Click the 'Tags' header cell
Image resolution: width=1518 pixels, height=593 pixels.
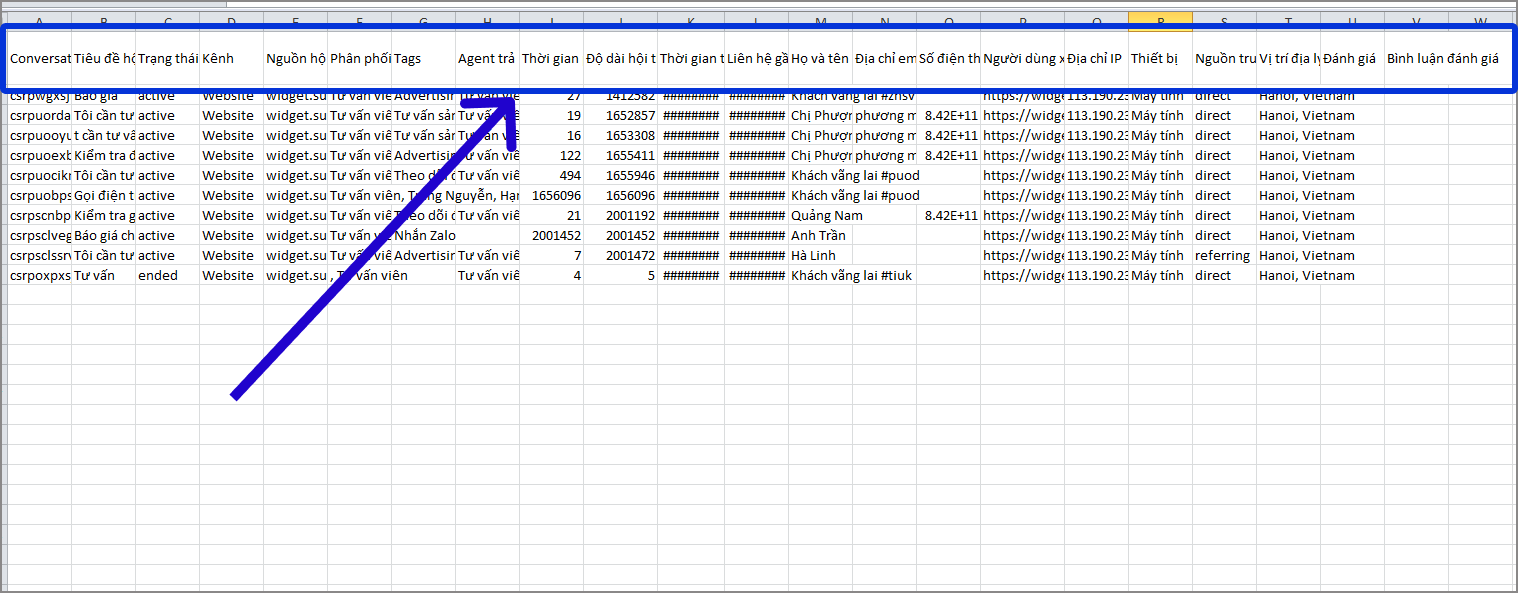click(422, 59)
